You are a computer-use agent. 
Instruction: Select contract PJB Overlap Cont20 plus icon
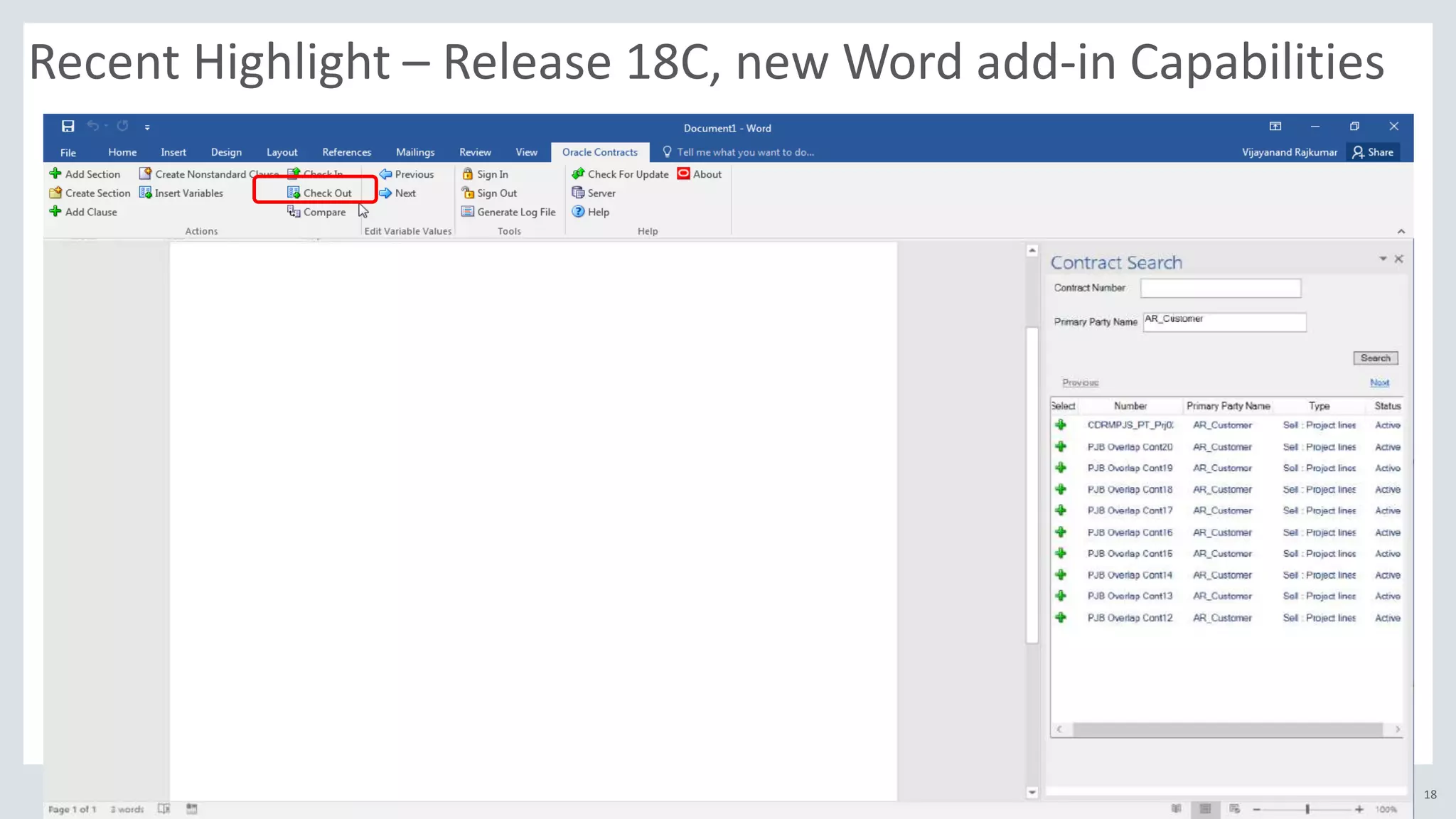point(1061,446)
